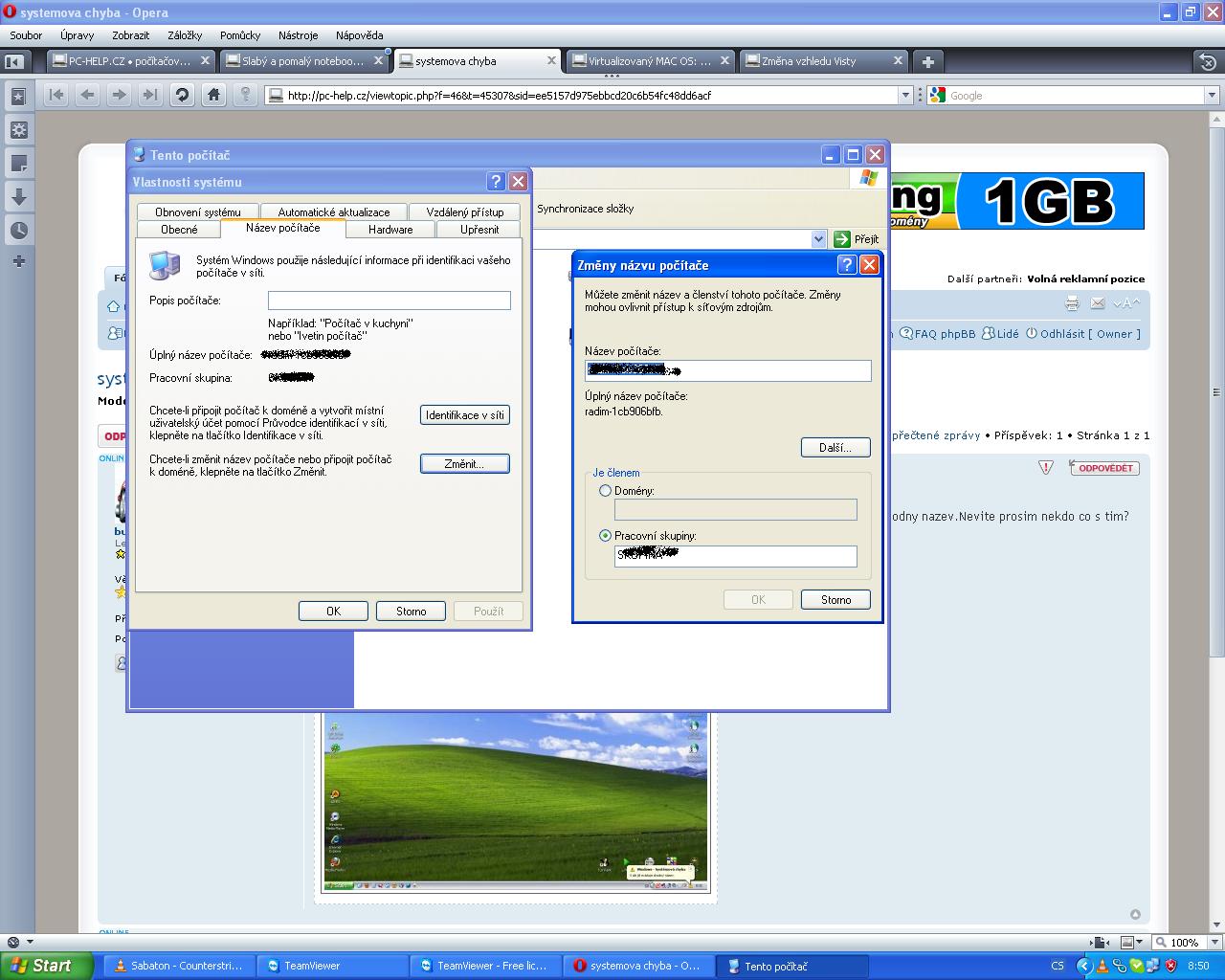Switch to the PC-HELP.CZ browser tab
This screenshot has height=980, width=1225.
pos(130,61)
